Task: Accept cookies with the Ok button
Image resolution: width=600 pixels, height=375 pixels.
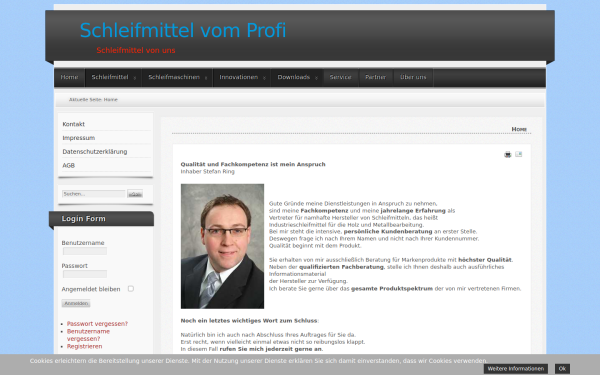Action: 562,369
